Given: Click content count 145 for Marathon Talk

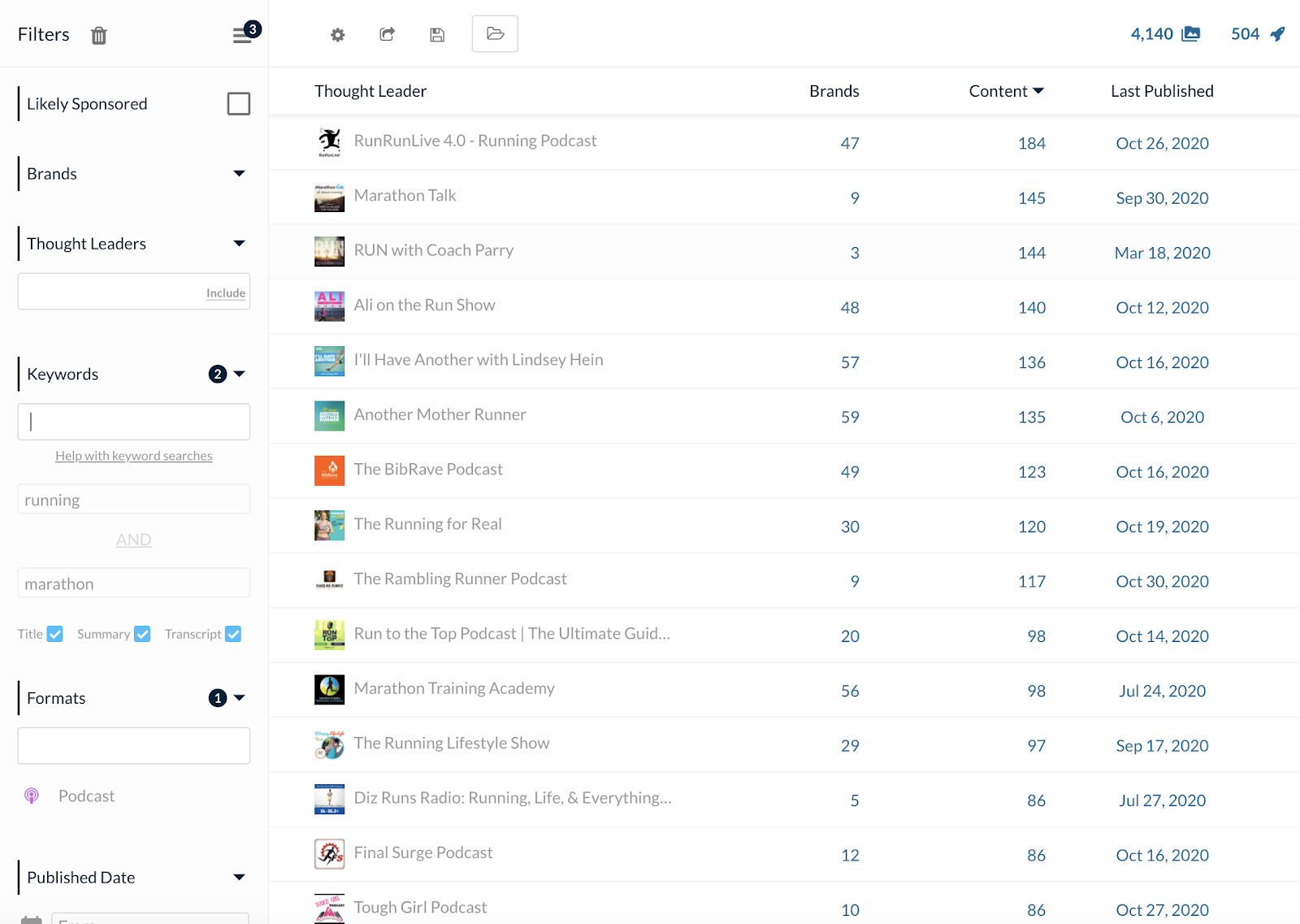Looking at the screenshot, I should (1032, 198).
